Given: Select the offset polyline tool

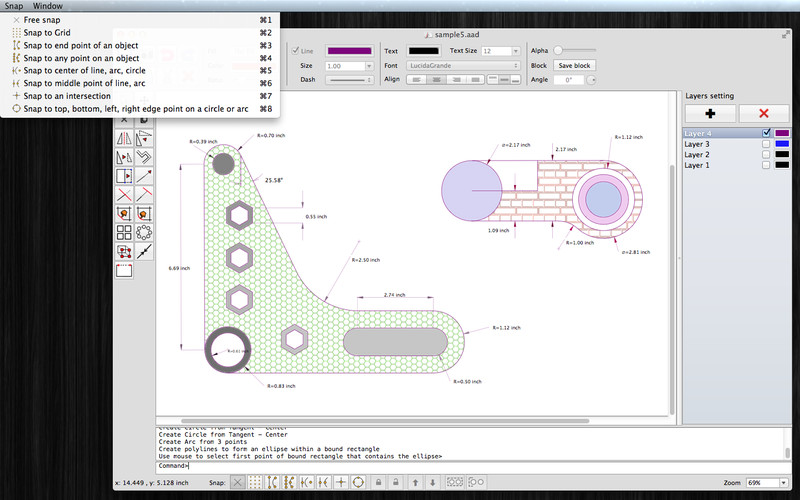Looking at the screenshot, I should (x=144, y=157).
